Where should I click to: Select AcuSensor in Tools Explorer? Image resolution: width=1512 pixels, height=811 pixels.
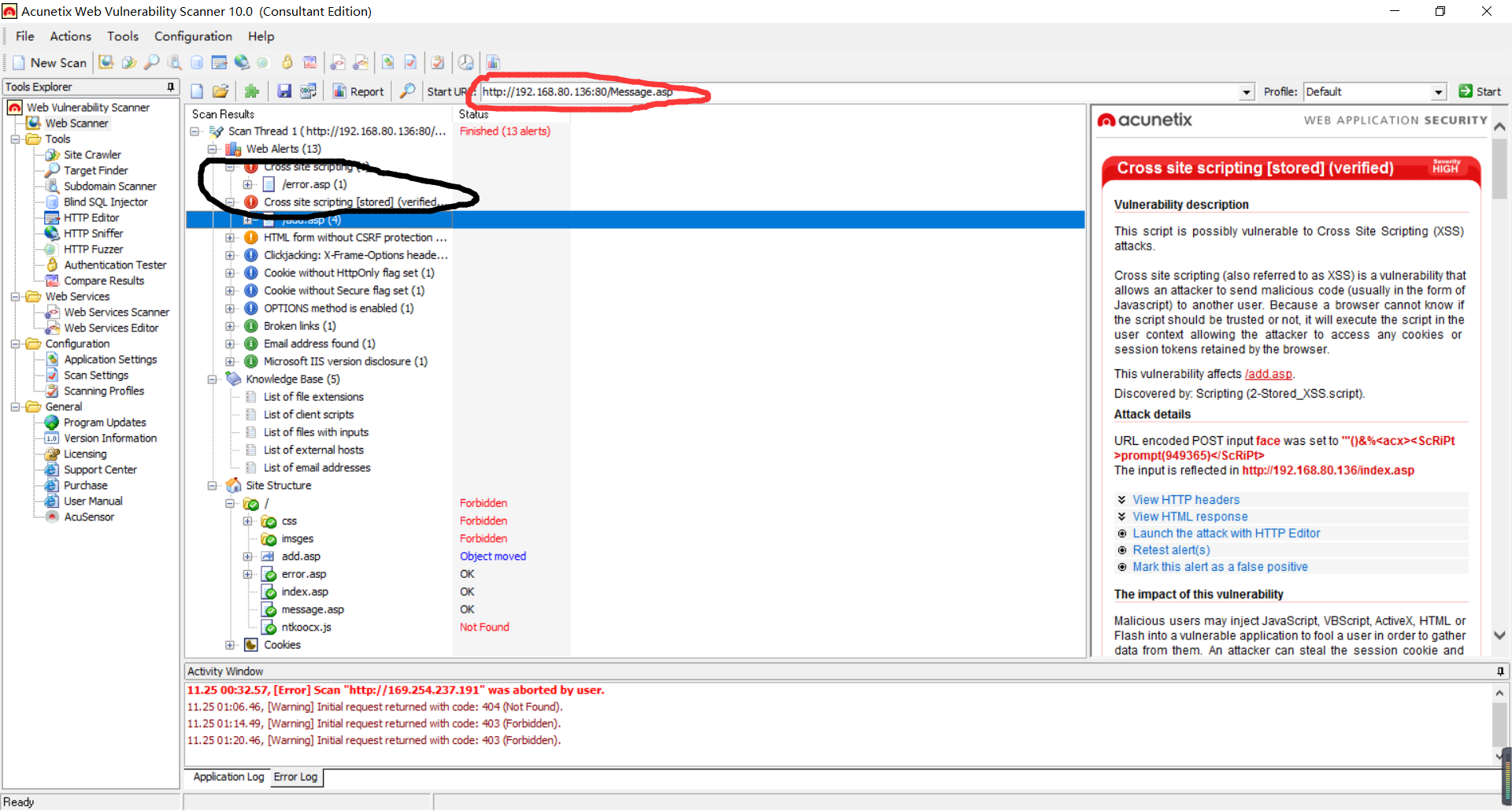click(x=89, y=517)
